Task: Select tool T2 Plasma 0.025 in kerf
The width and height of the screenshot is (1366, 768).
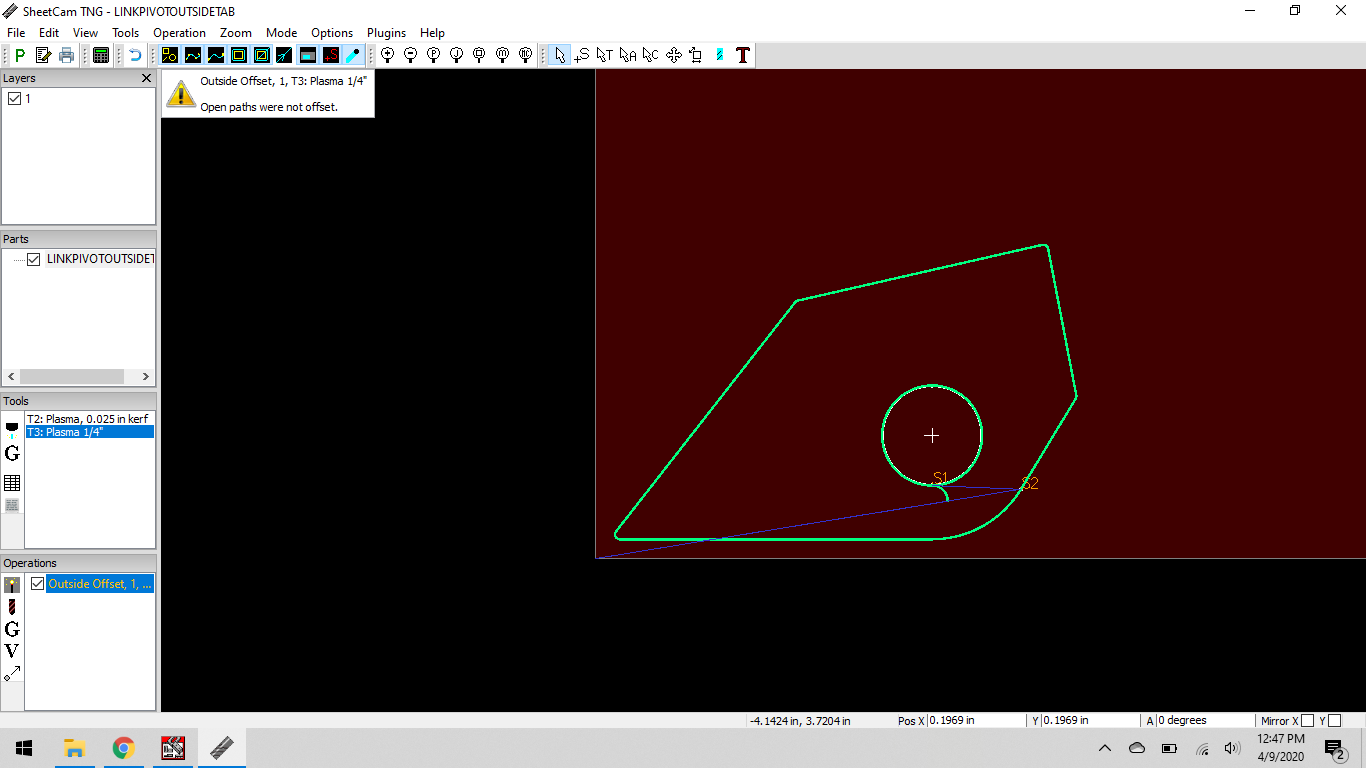Action: [89, 419]
